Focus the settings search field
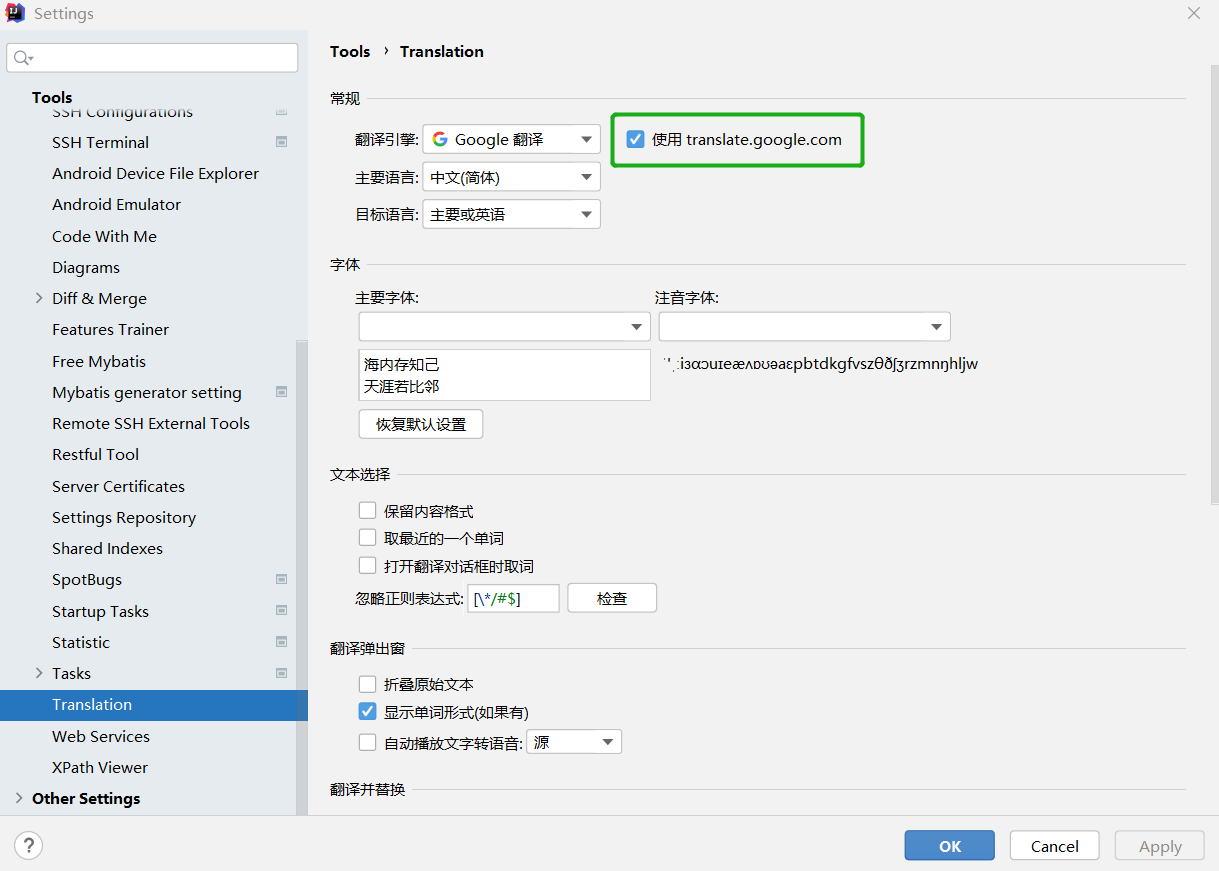 [x=152, y=58]
